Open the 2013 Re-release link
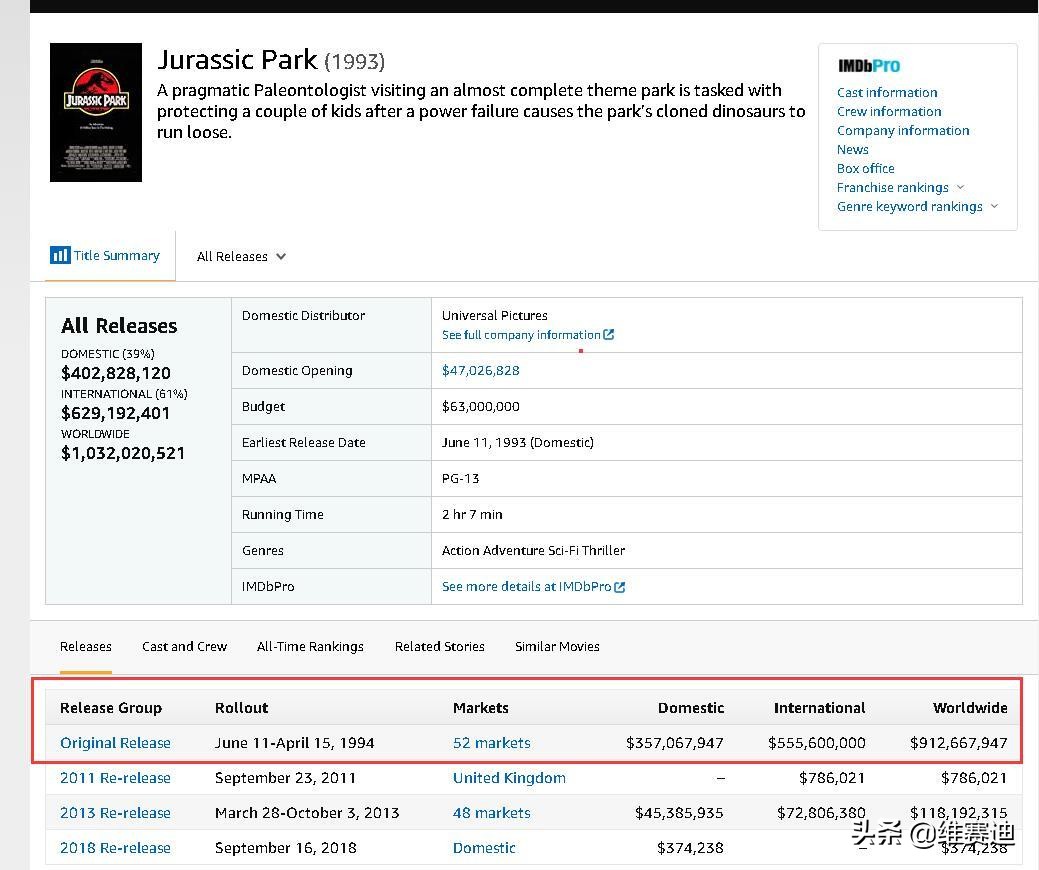The width and height of the screenshot is (1039, 870). coord(115,813)
